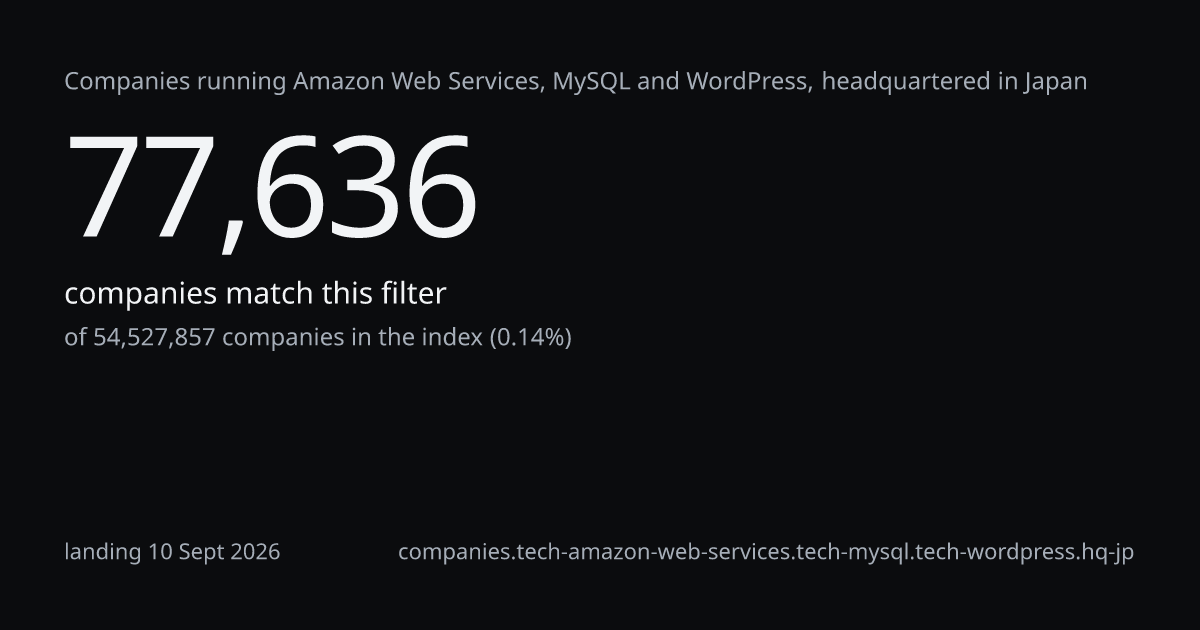The width and height of the screenshot is (1200, 630).
Task: Select 'Japan' at the heading's end
Action: (x=1056, y=83)
